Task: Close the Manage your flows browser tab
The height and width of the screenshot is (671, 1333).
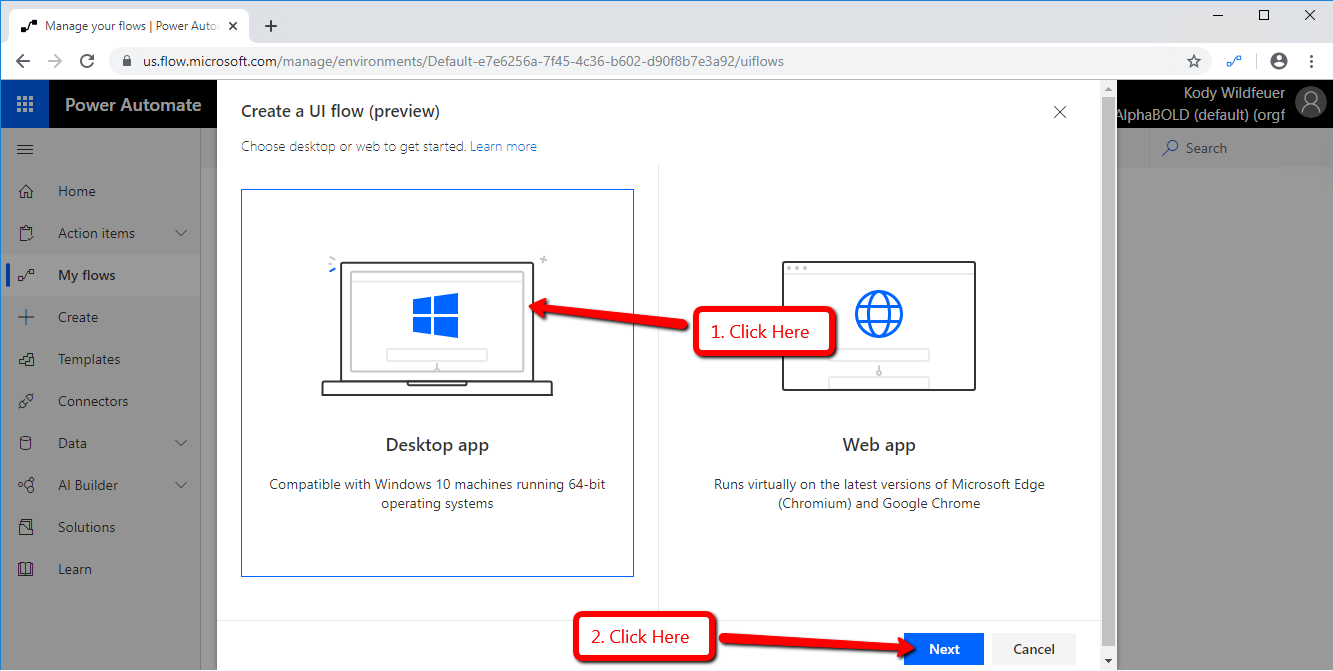Action: coord(235,26)
